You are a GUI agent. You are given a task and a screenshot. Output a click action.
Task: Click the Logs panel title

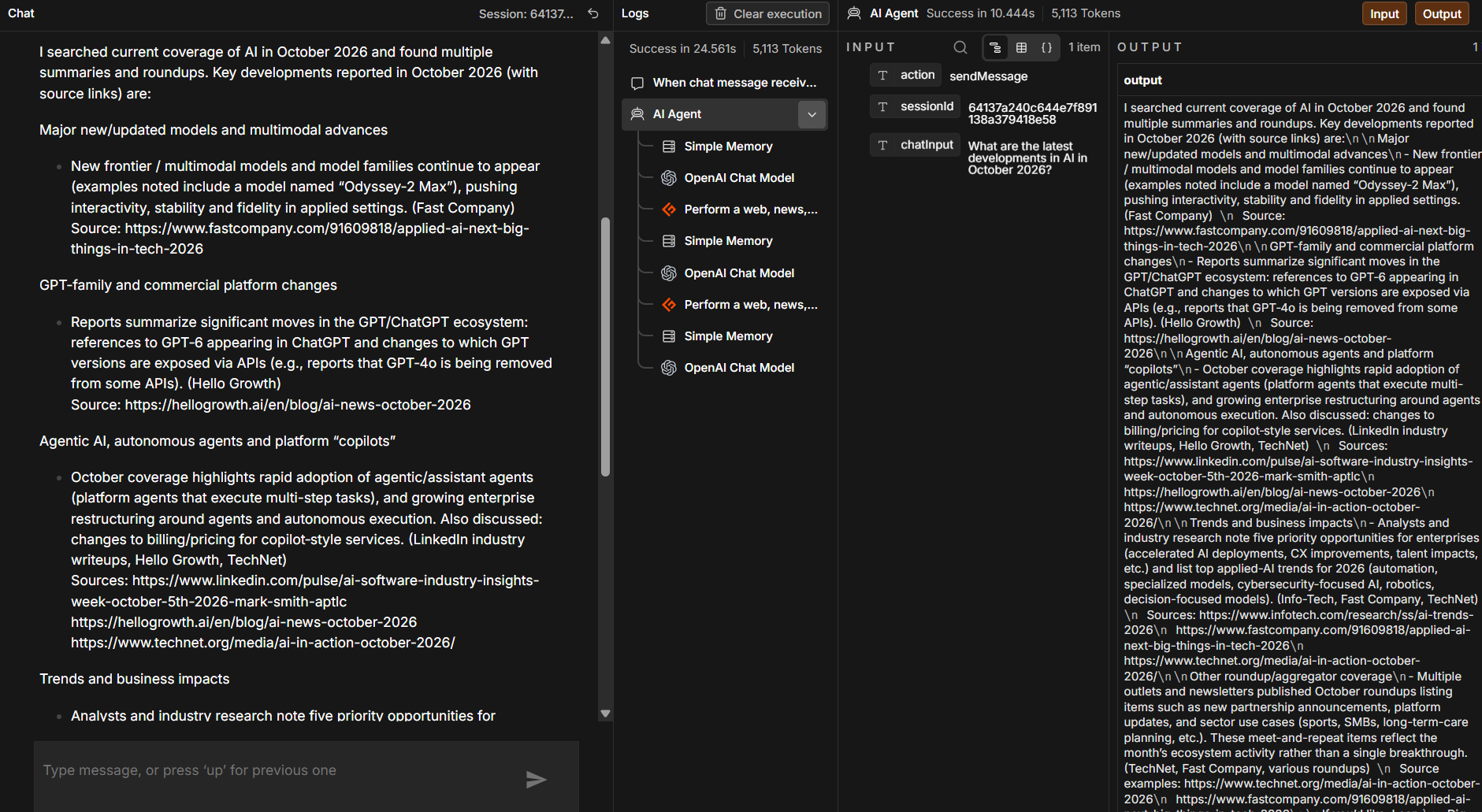pyautogui.click(x=635, y=13)
